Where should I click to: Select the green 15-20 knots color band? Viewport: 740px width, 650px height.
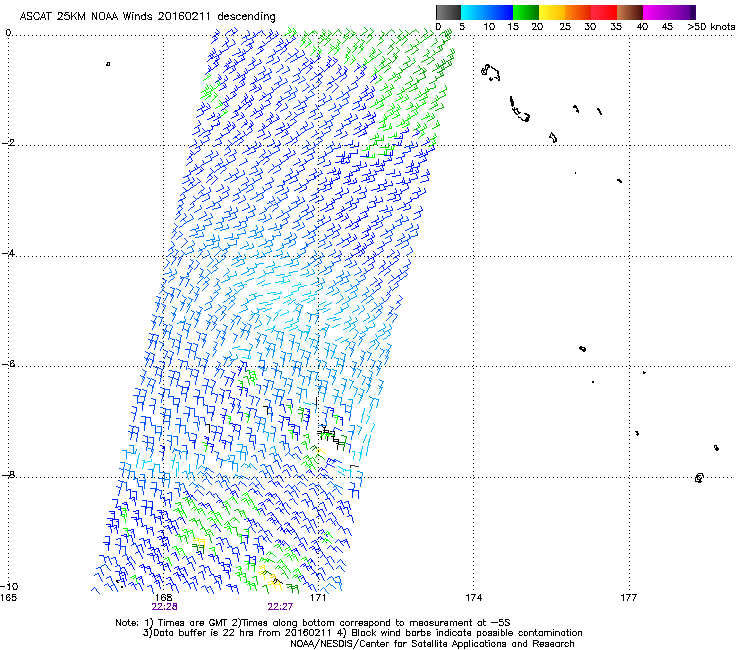click(526, 12)
